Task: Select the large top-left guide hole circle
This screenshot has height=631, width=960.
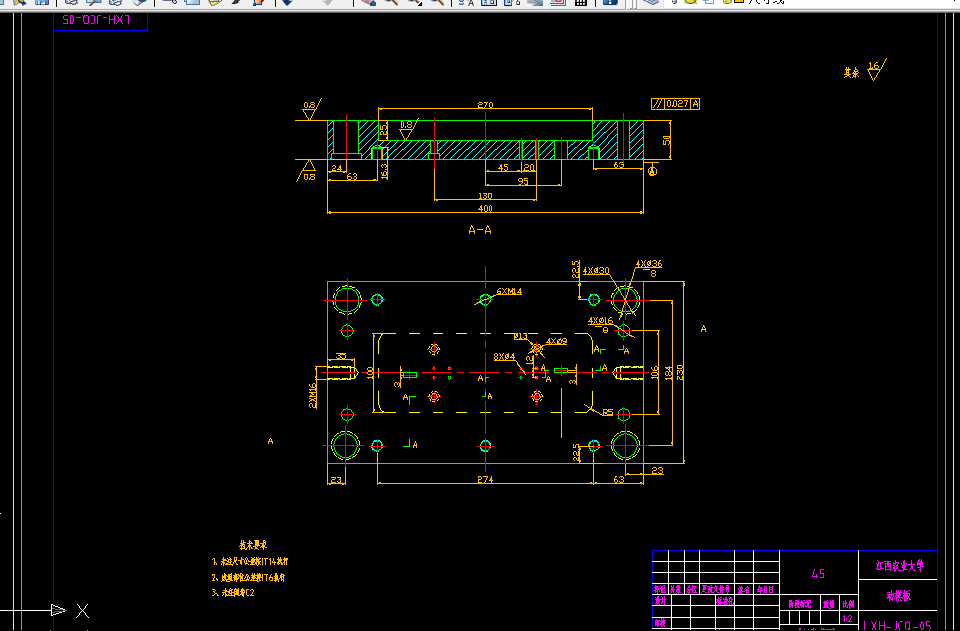Action: [x=347, y=299]
